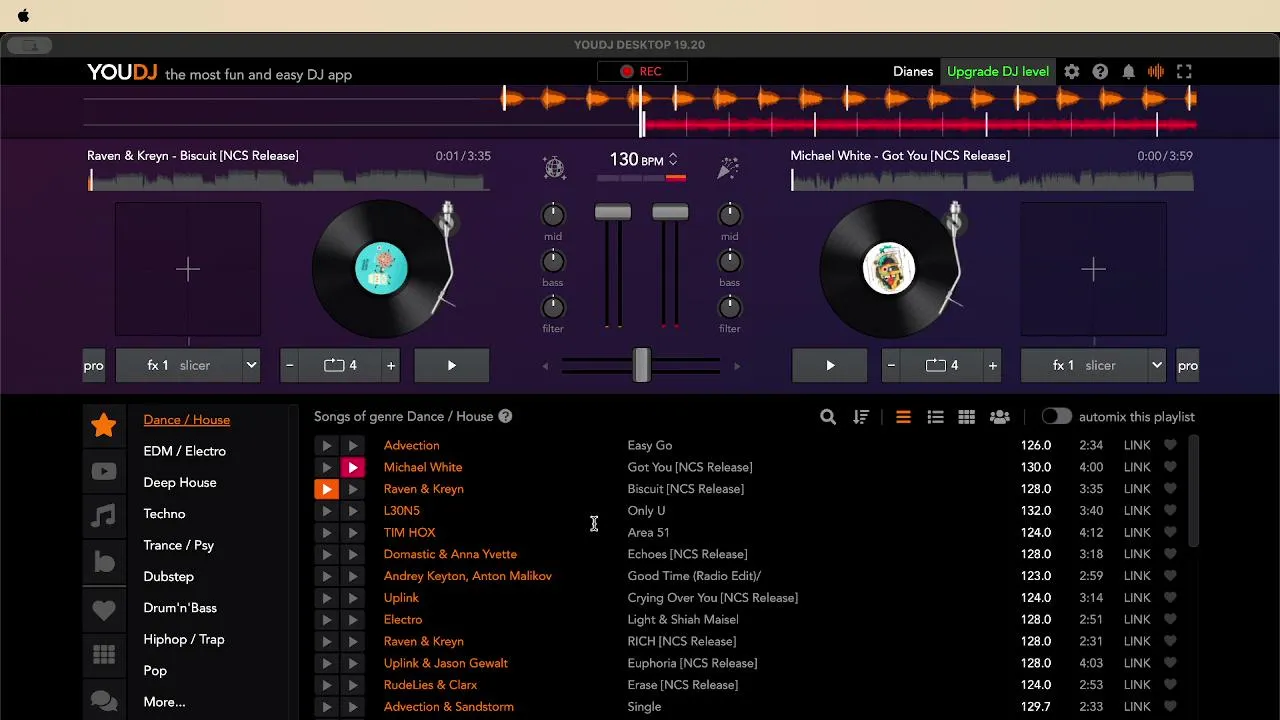The image size is (1280, 720).
Task: Select the Deep House genre
Action: [x=180, y=482]
